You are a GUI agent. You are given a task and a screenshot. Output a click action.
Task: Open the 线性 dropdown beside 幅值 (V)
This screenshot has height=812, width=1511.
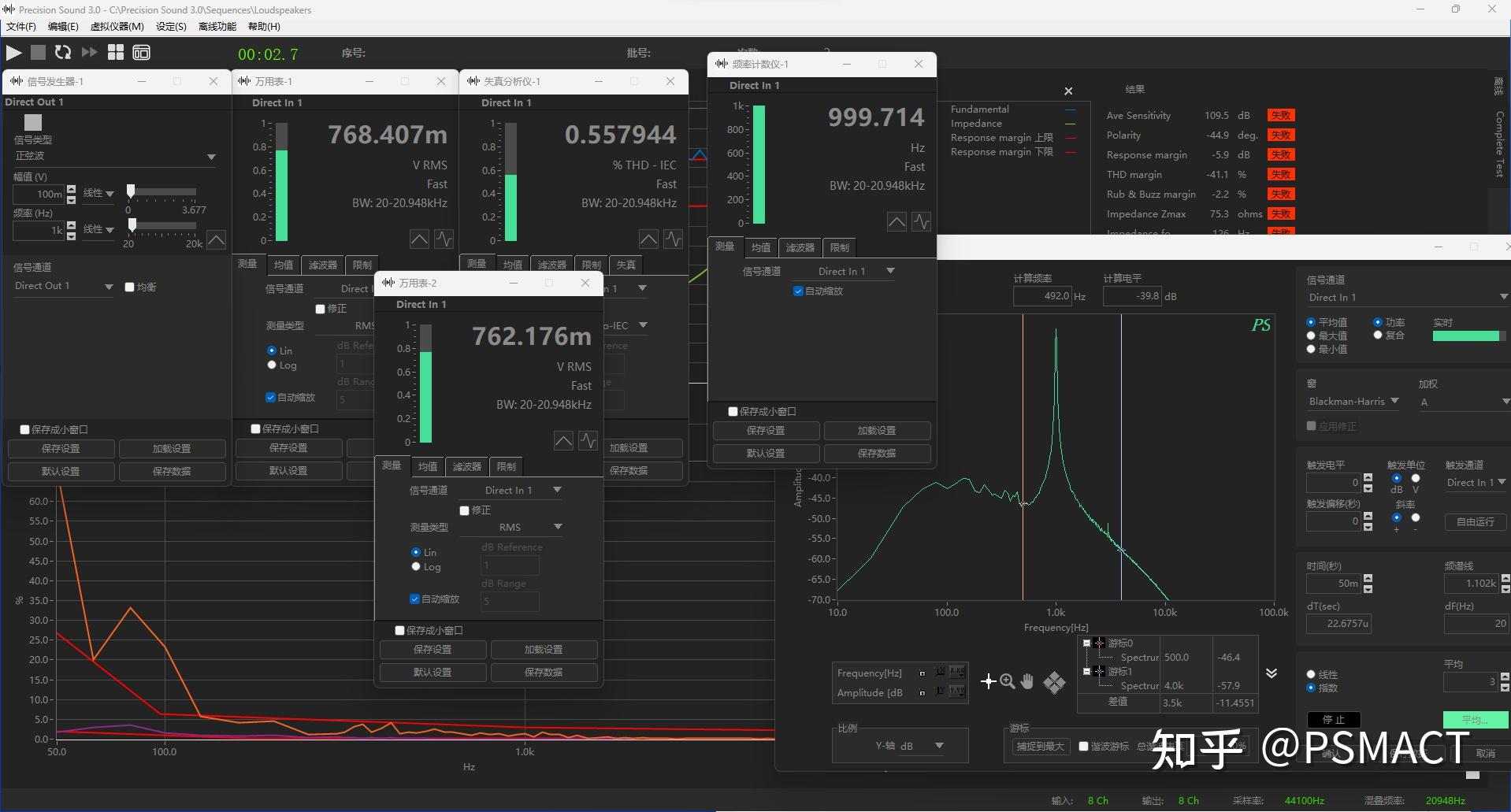click(98, 194)
